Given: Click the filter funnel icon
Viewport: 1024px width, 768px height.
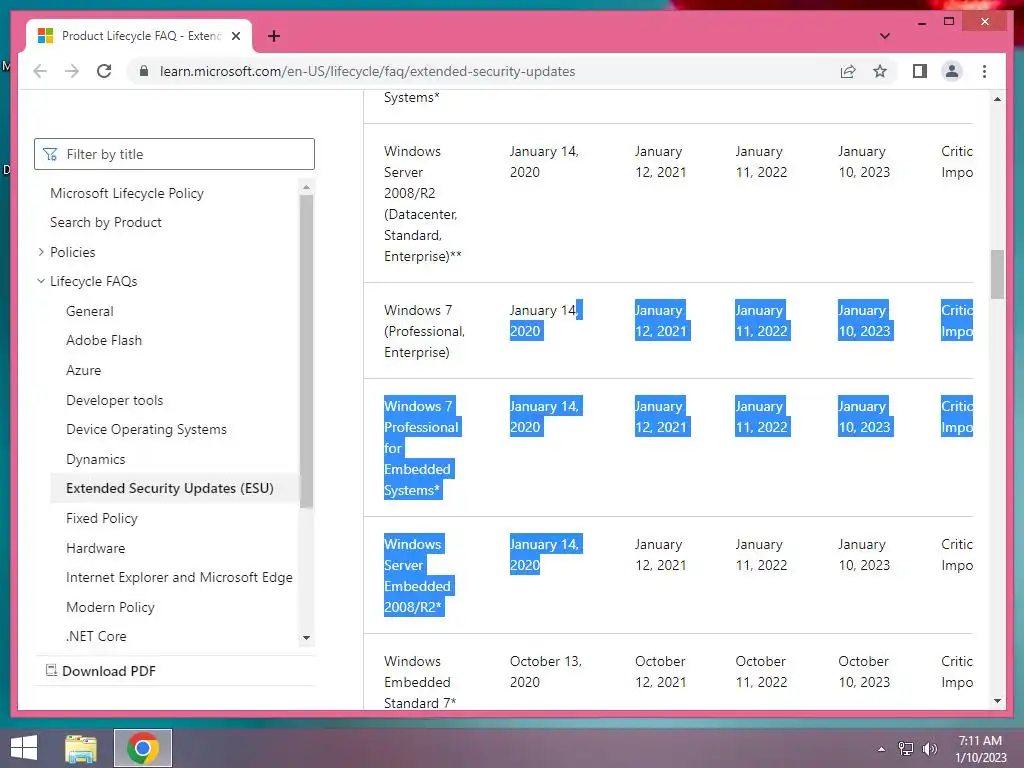Looking at the screenshot, I should click(50, 154).
